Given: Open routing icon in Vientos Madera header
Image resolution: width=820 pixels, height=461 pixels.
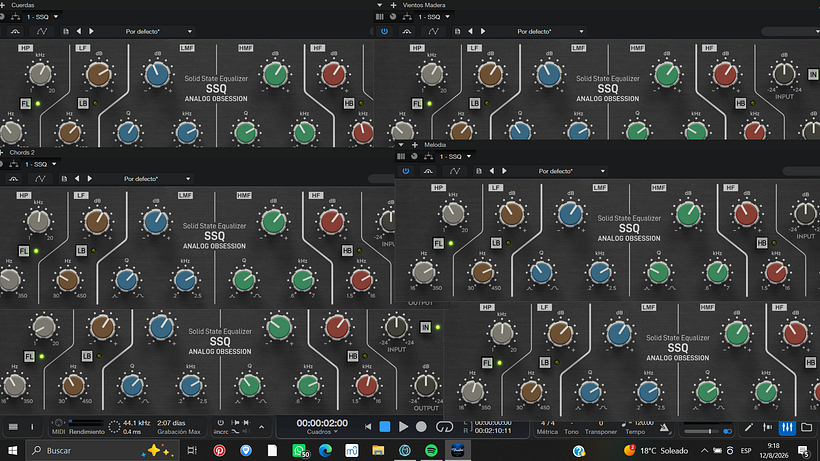Looking at the screenshot, I should [407, 17].
